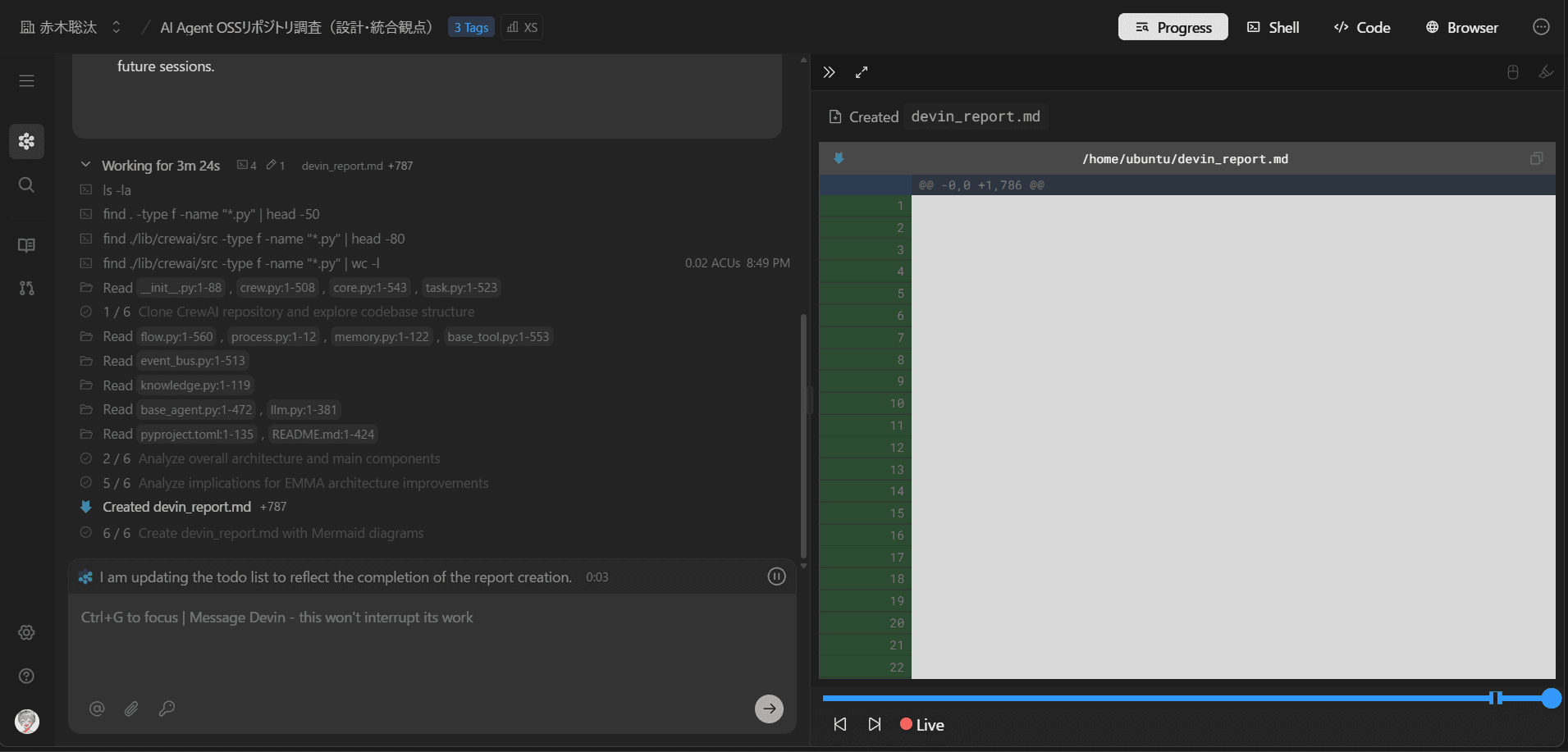The image size is (1568, 752).
Task: Click the 3 Tags button
Action: point(471,27)
